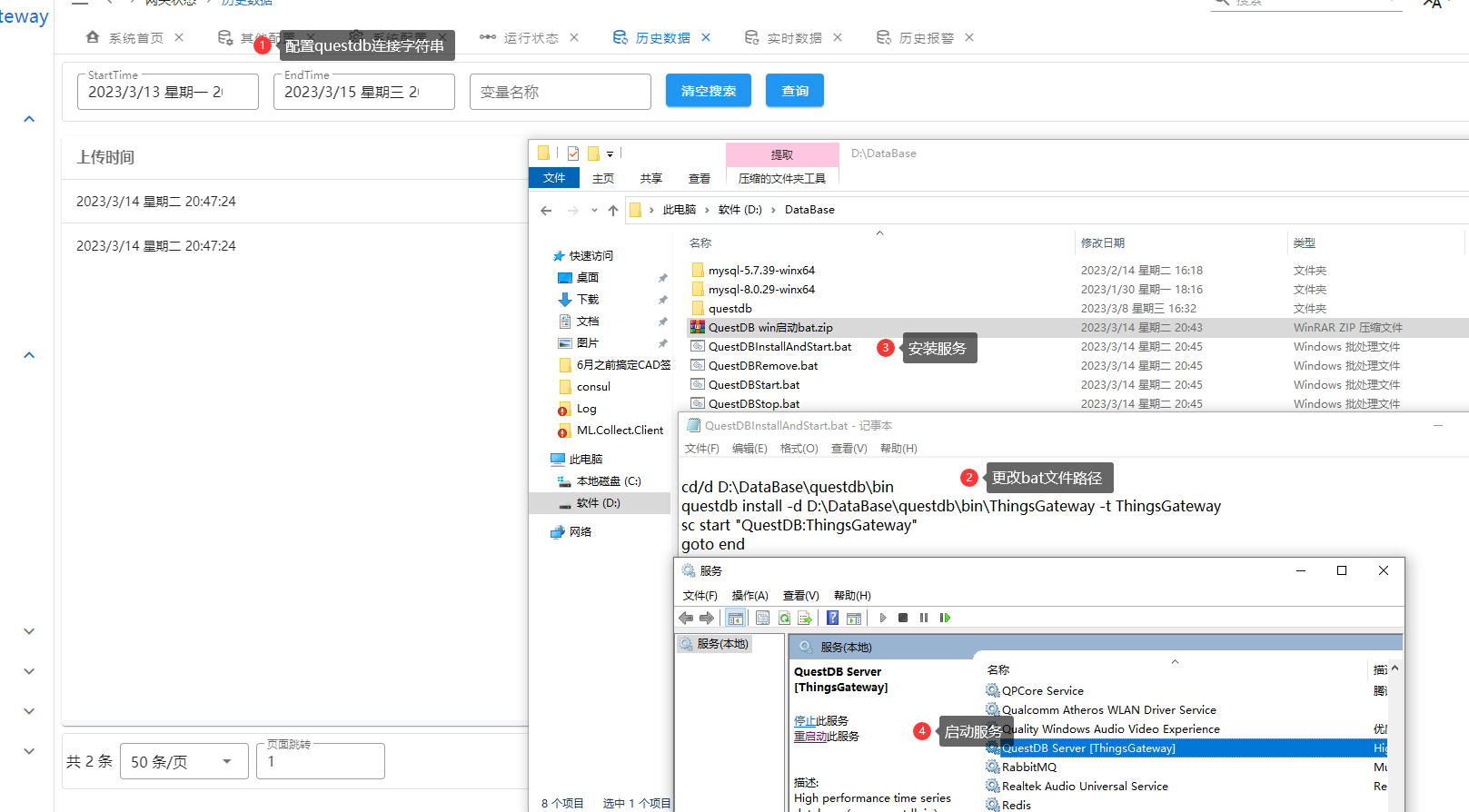
Task: Open the 操作(A) menu in Services
Action: pos(749,596)
